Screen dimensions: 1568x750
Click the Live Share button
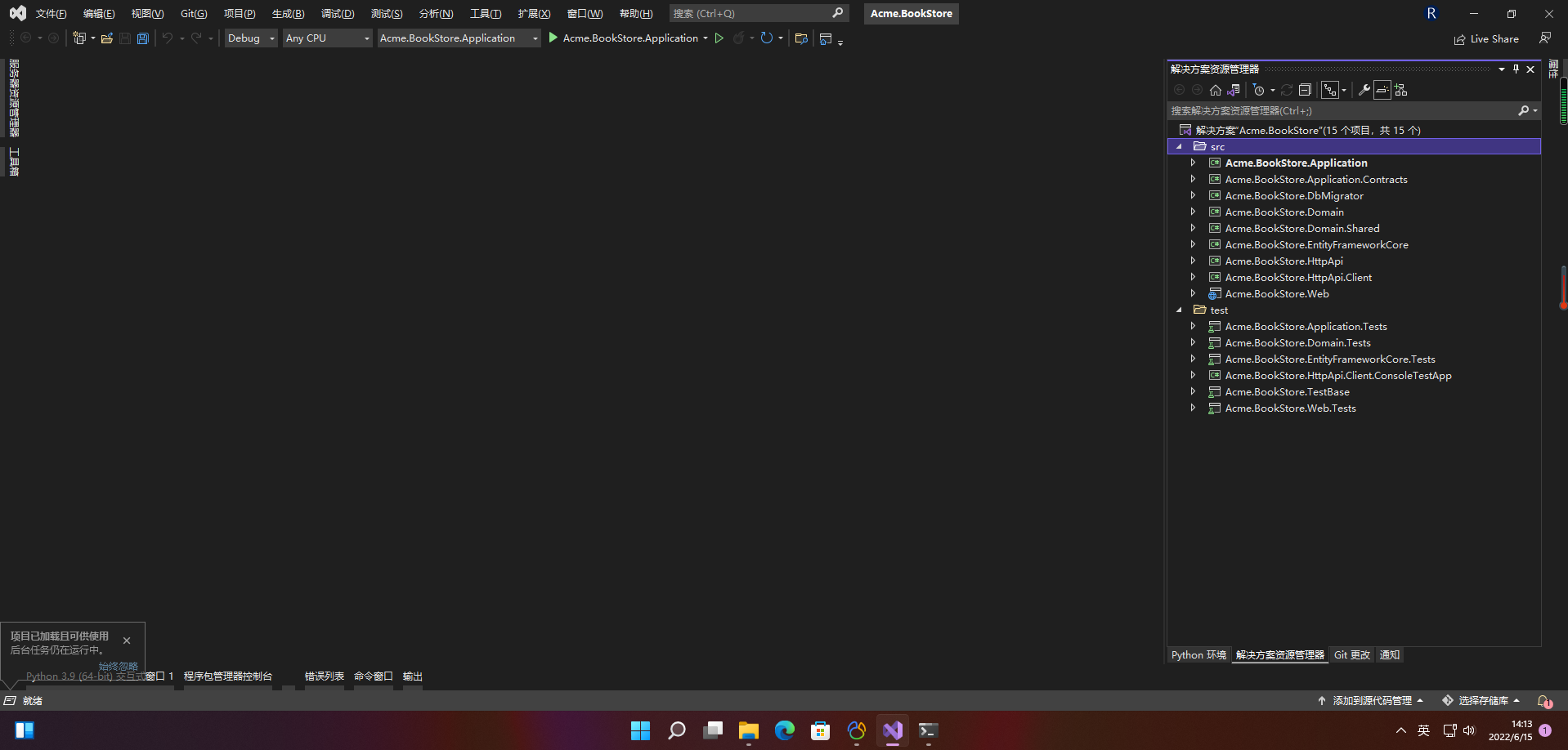(1486, 38)
